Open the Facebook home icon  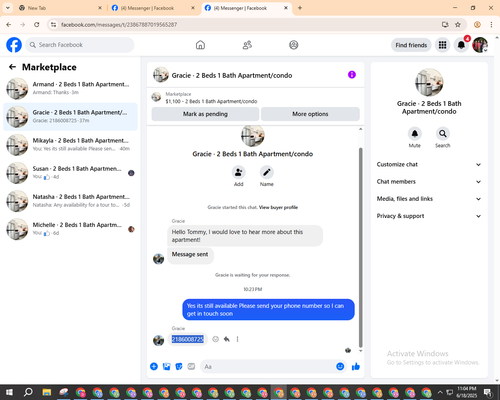(200, 45)
